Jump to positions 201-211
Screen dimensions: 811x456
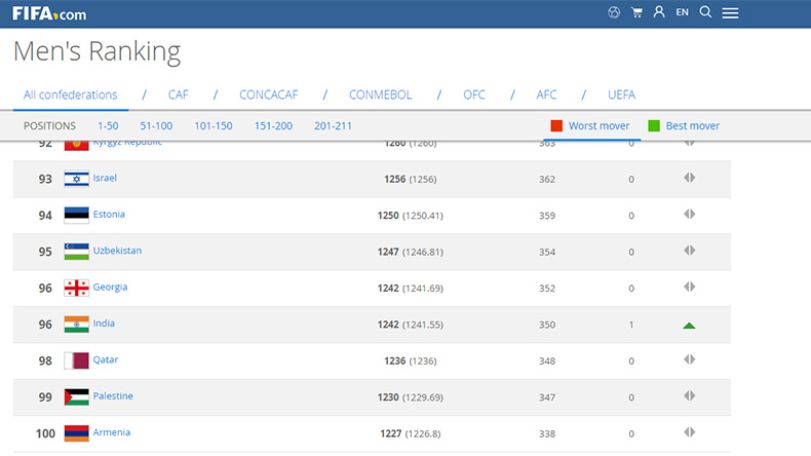pos(333,126)
